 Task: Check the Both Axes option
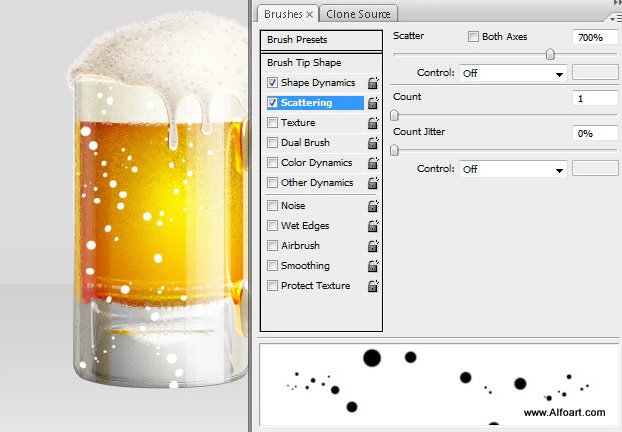point(473,36)
